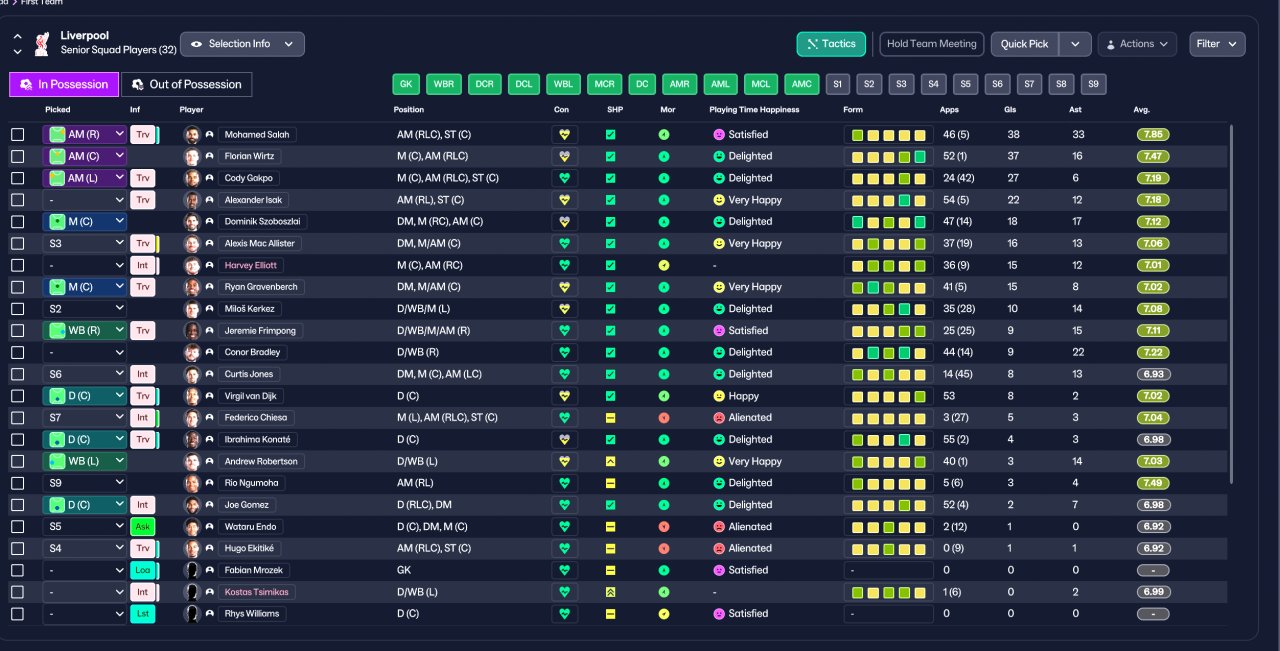This screenshot has width=1280, height=651.
Task: Click the Ask status icon for Wataru Endo
Action: [143, 526]
